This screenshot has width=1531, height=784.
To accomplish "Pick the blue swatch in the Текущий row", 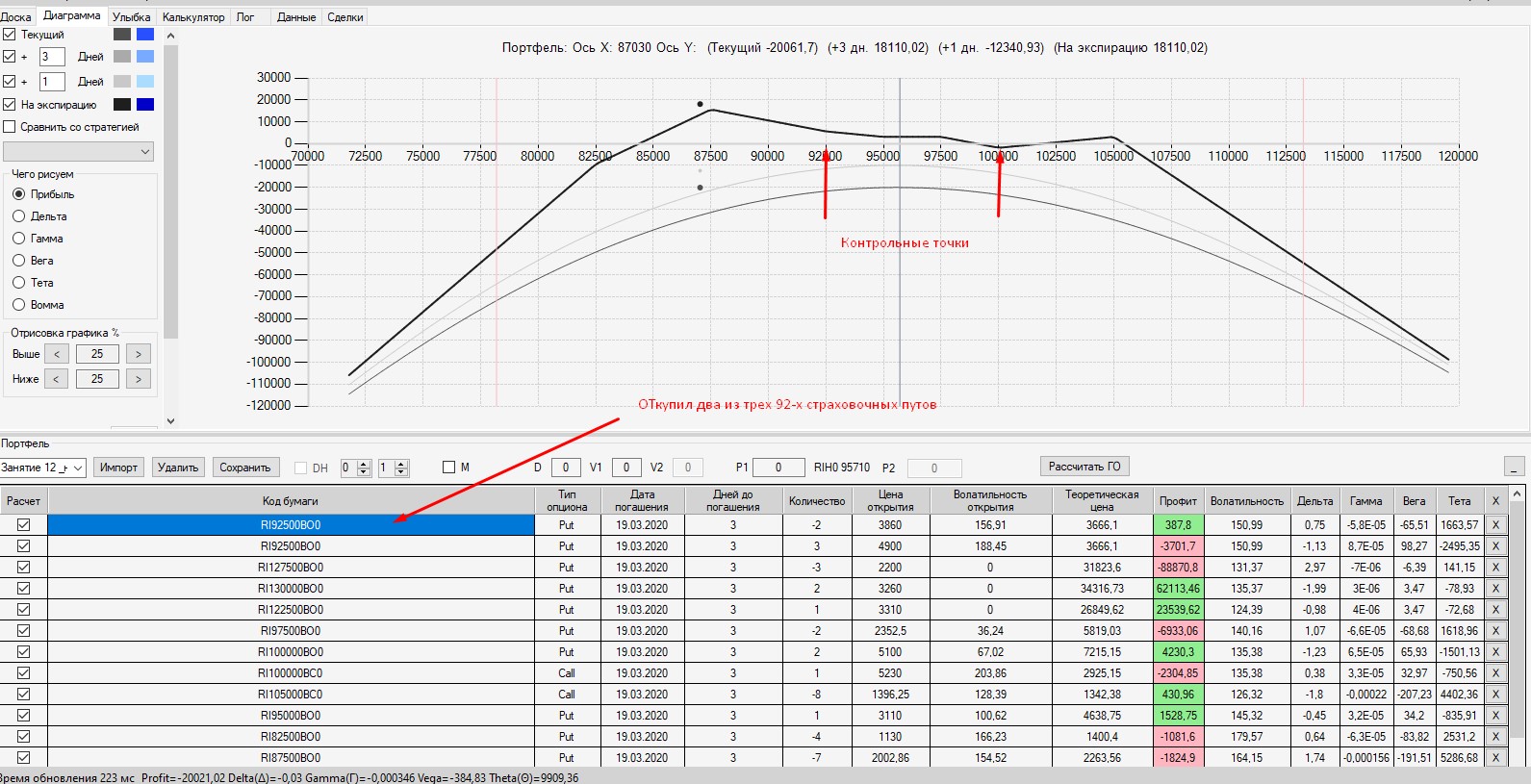I will pos(145,35).
